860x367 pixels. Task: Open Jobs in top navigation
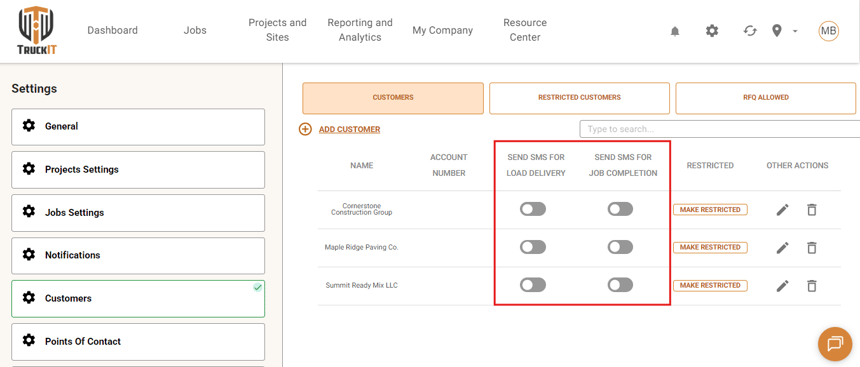pyautogui.click(x=195, y=30)
